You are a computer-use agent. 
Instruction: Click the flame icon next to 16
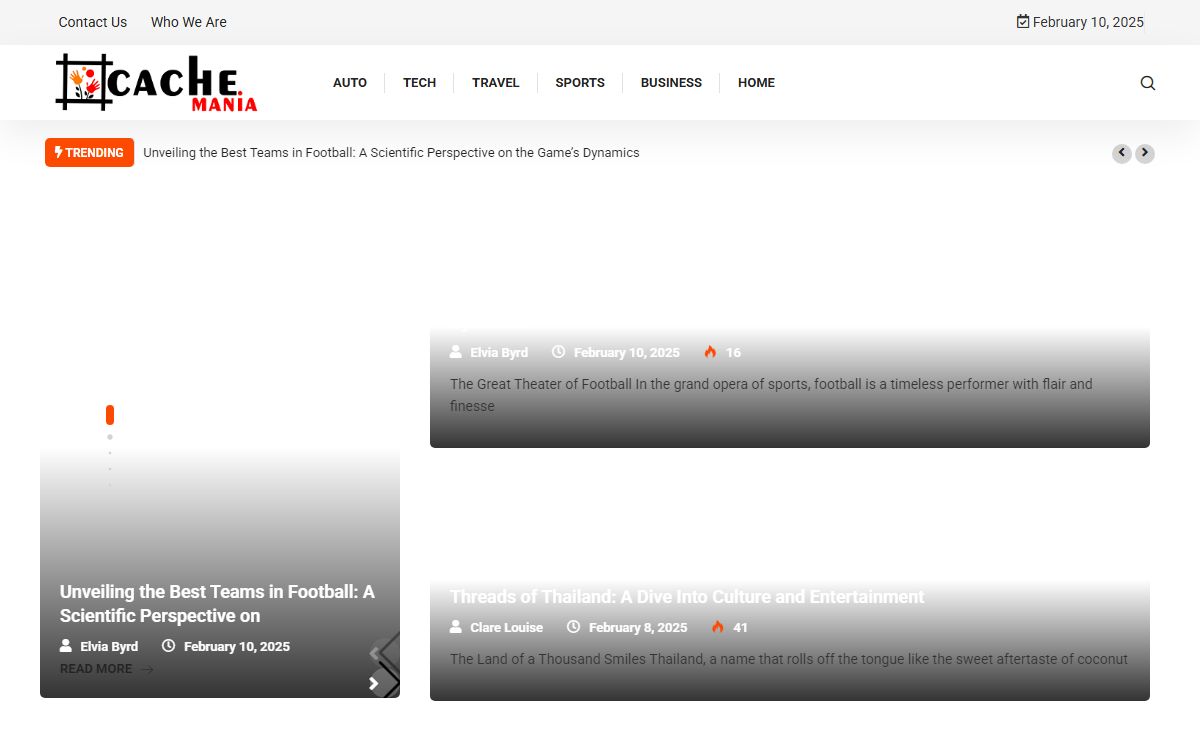(x=710, y=352)
